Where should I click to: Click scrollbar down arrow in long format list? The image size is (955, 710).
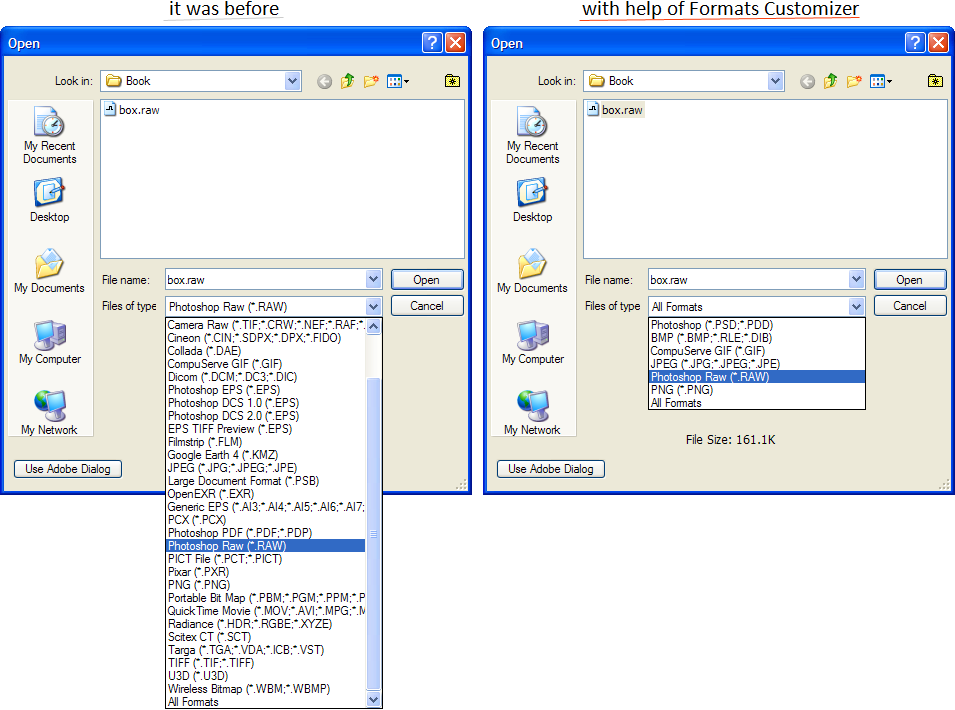(x=374, y=701)
